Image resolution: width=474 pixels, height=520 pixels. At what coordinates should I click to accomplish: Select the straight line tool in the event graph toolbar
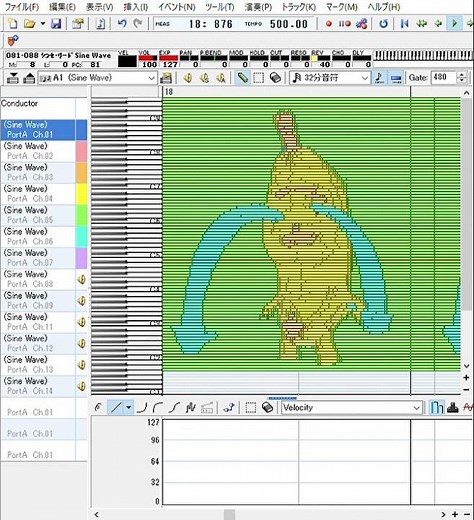pyautogui.click(x=116, y=407)
